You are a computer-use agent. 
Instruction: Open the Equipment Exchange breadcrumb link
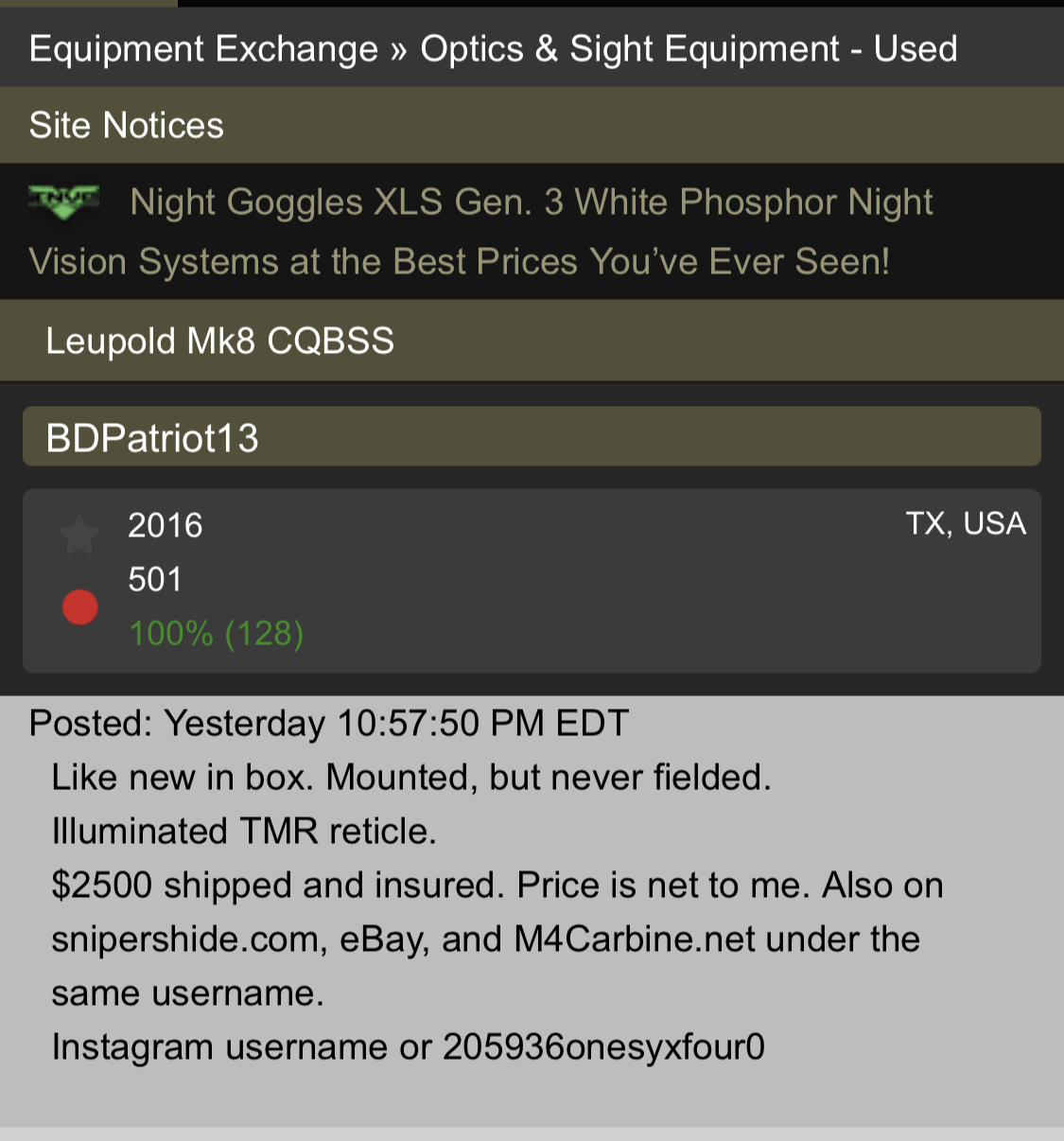click(x=203, y=49)
